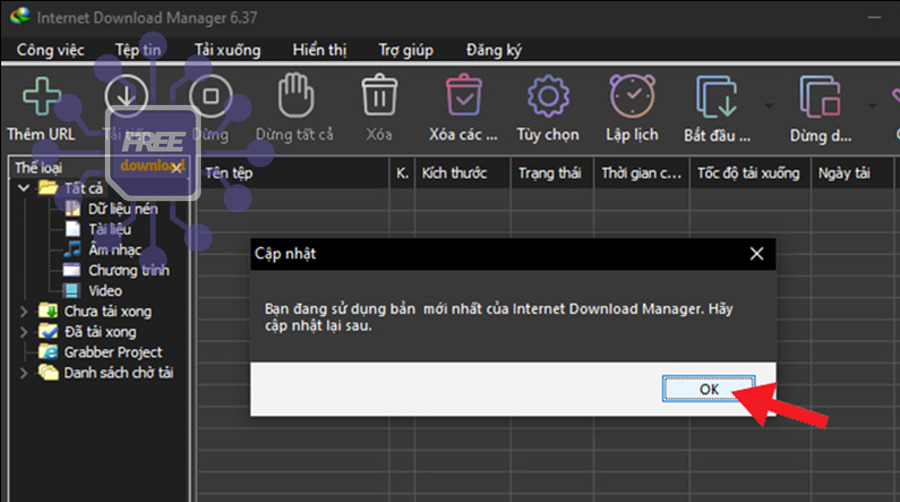The width and height of the screenshot is (900, 502).
Task: Select the Âm nhạc category
Action: 102,250
